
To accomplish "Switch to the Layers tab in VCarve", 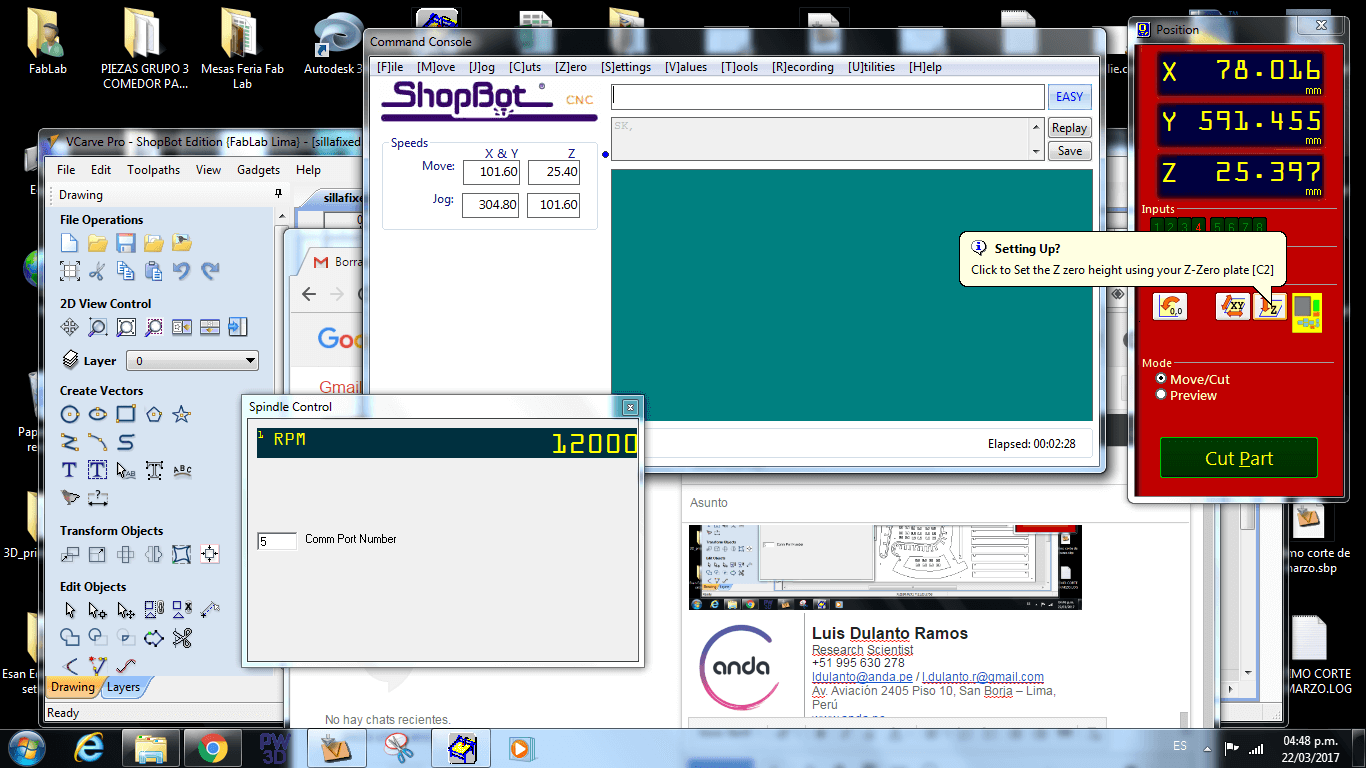I will [x=124, y=687].
